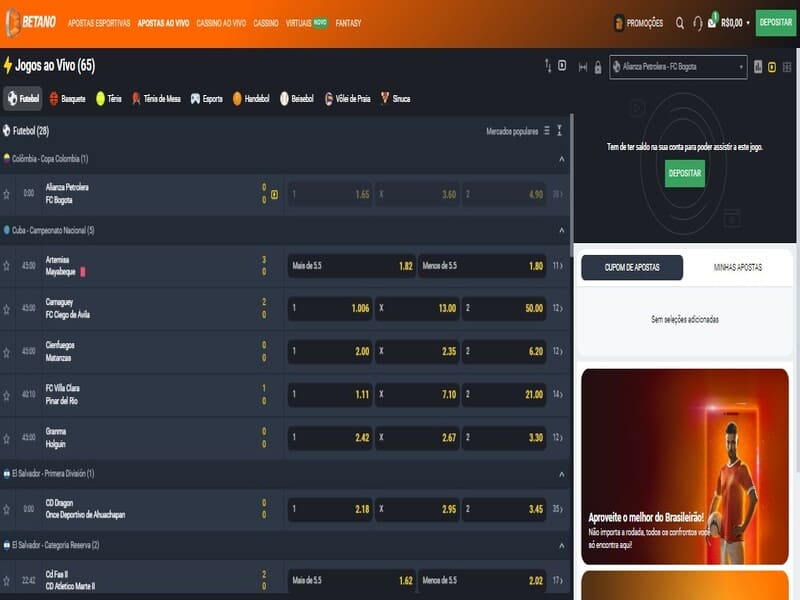Open the CD Dragon match details

click(x=85, y=509)
